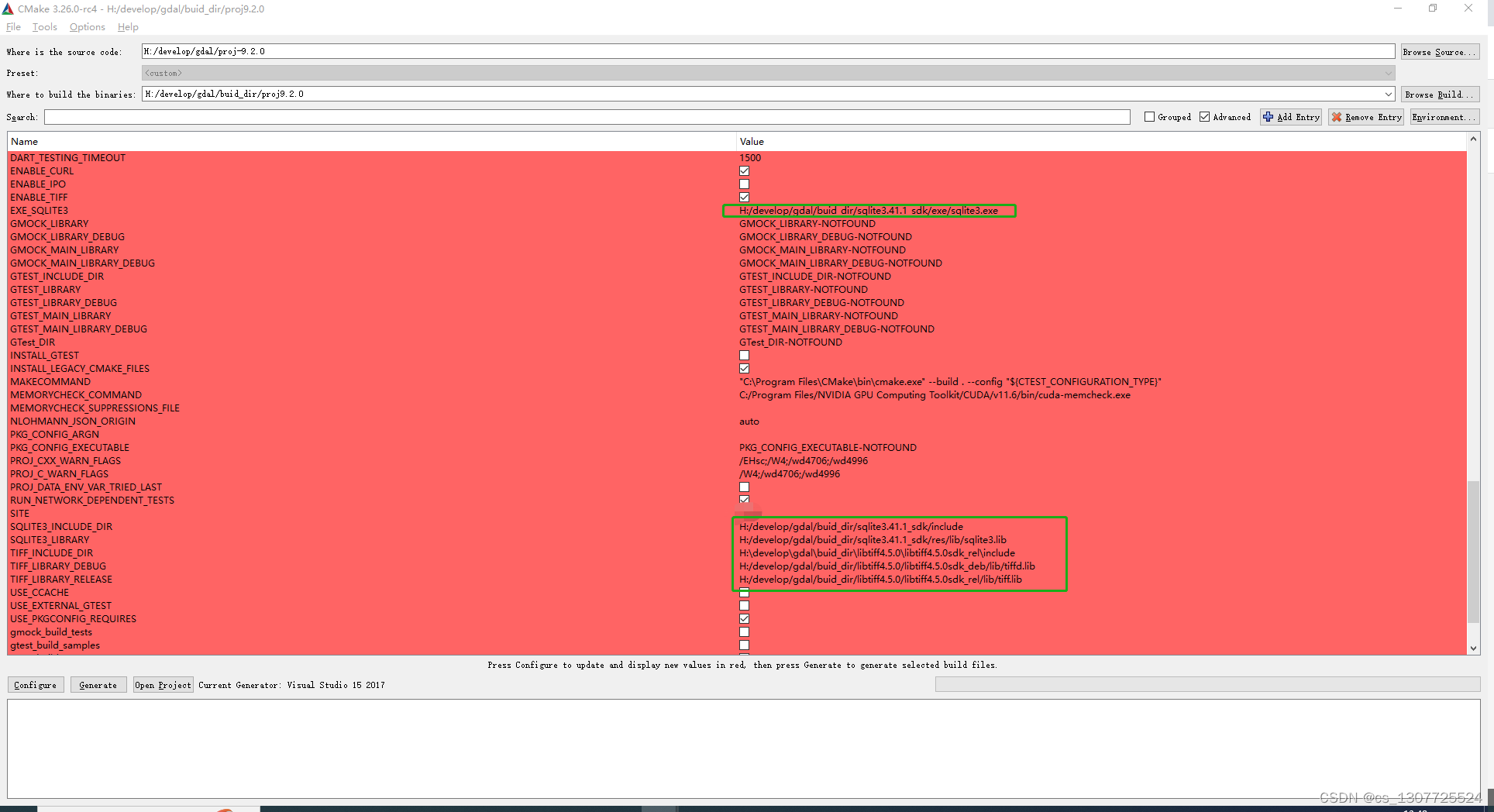Select the TIFF_INCLUDE_DIR value
This screenshot has height=812, width=1494.
[x=877, y=553]
